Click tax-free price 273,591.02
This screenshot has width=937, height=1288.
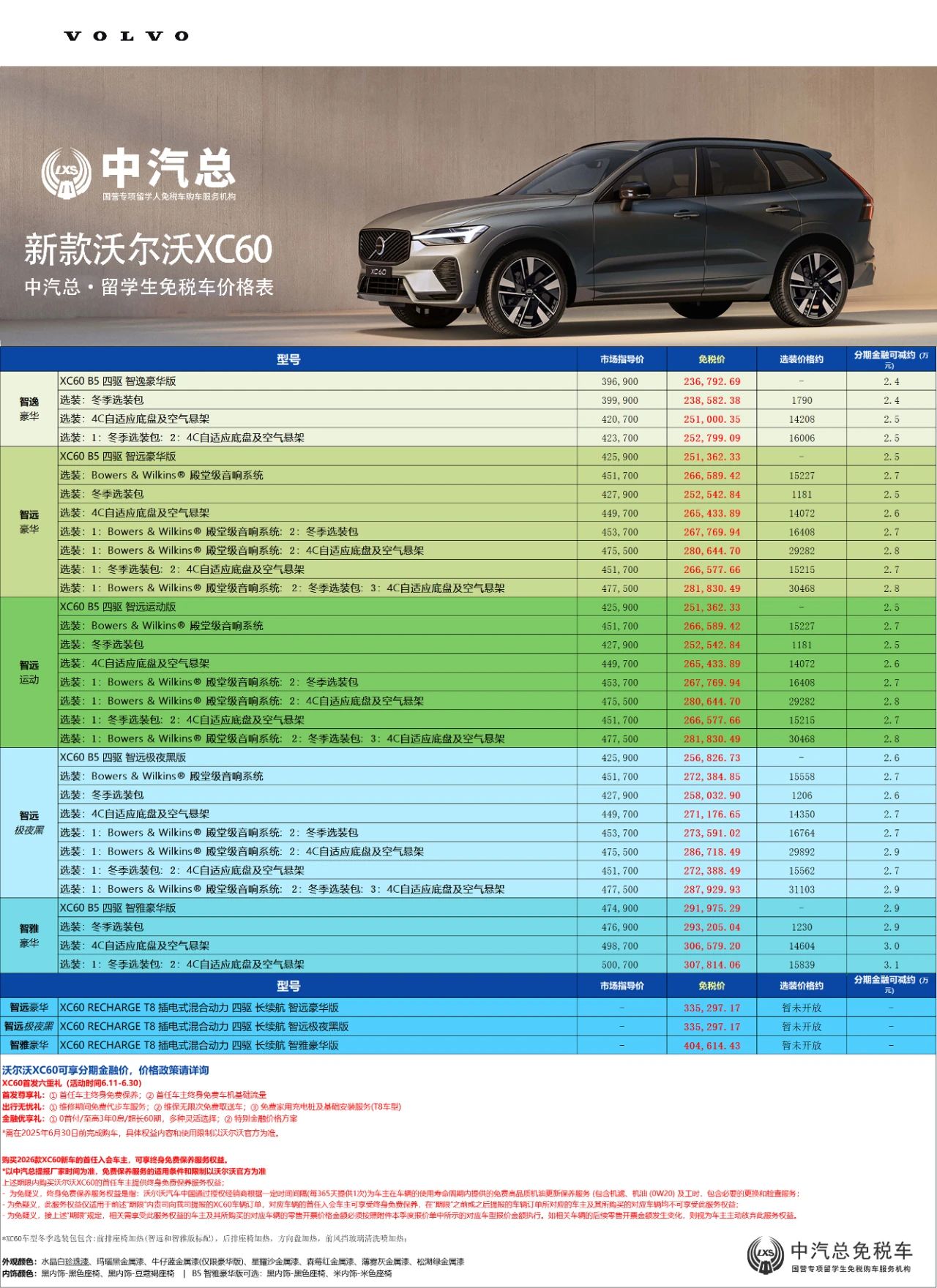coord(712,833)
